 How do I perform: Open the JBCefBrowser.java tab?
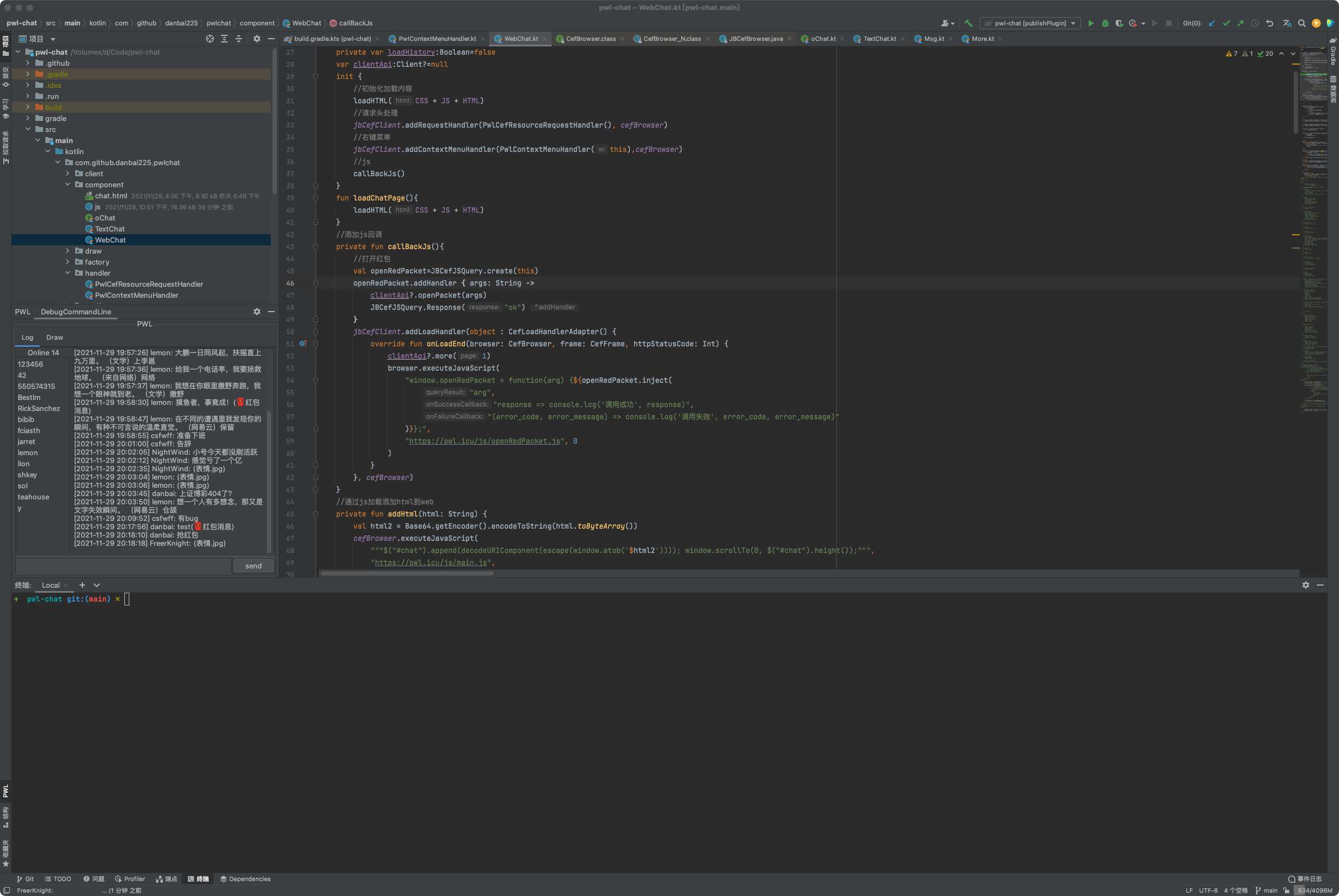click(x=755, y=39)
